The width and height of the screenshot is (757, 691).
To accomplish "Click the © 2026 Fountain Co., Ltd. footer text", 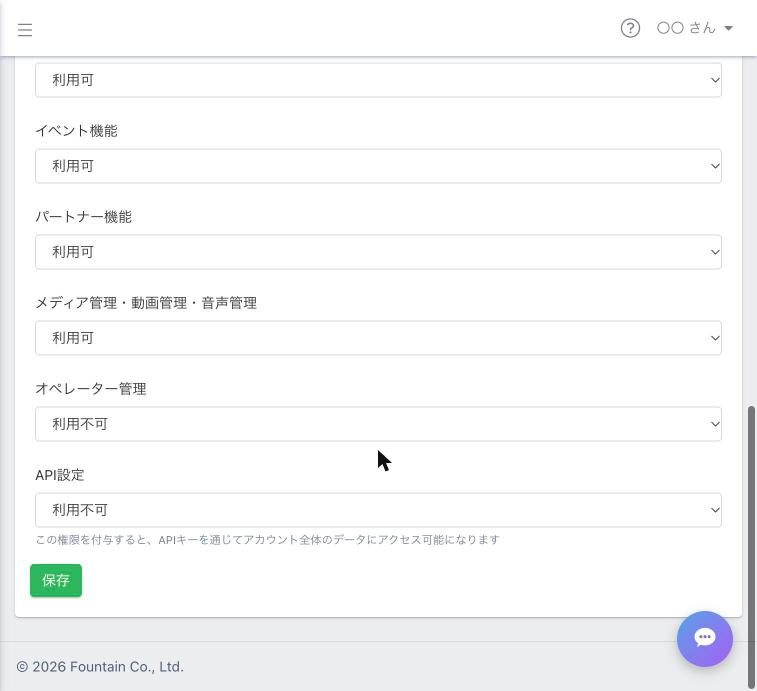I will coord(100,667).
